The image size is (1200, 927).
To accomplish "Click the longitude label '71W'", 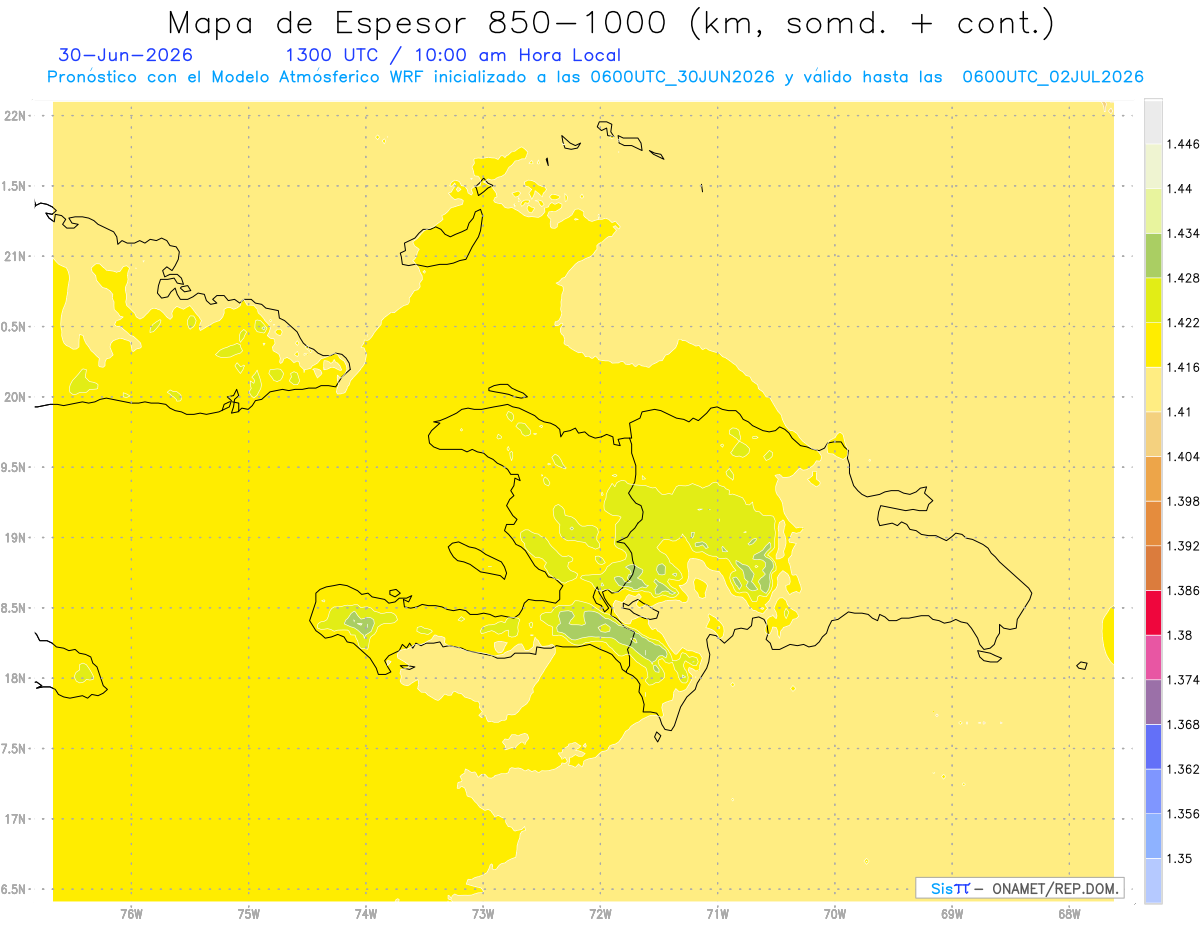I will coord(717,913).
